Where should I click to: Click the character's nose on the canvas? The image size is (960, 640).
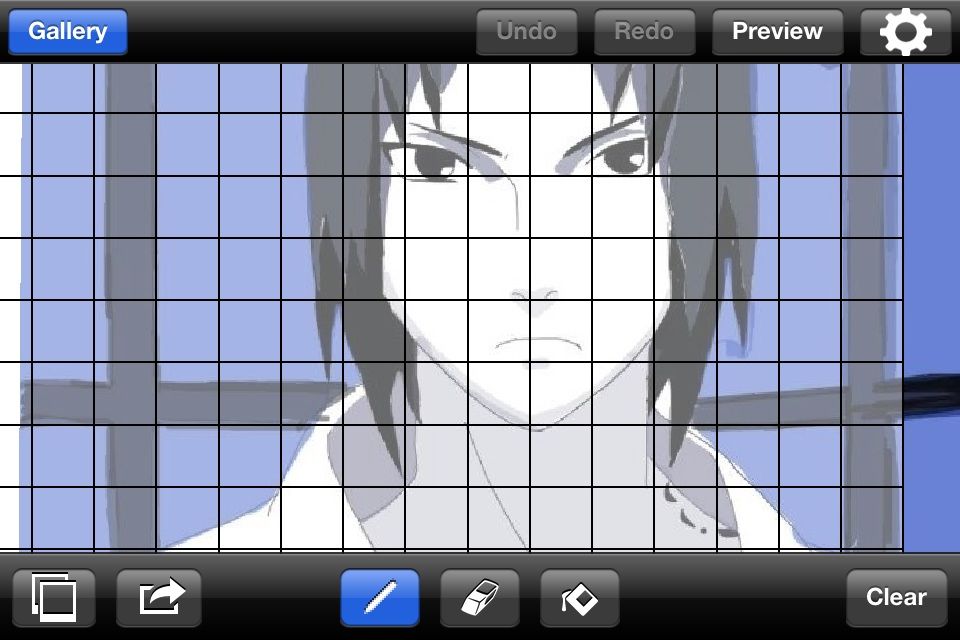coord(535,300)
